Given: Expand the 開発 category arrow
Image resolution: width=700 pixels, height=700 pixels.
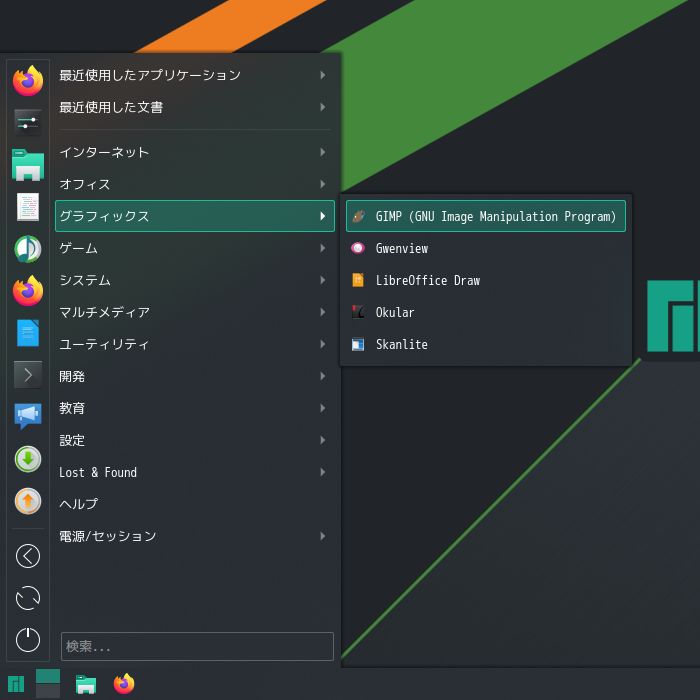Looking at the screenshot, I should (322, 376).
